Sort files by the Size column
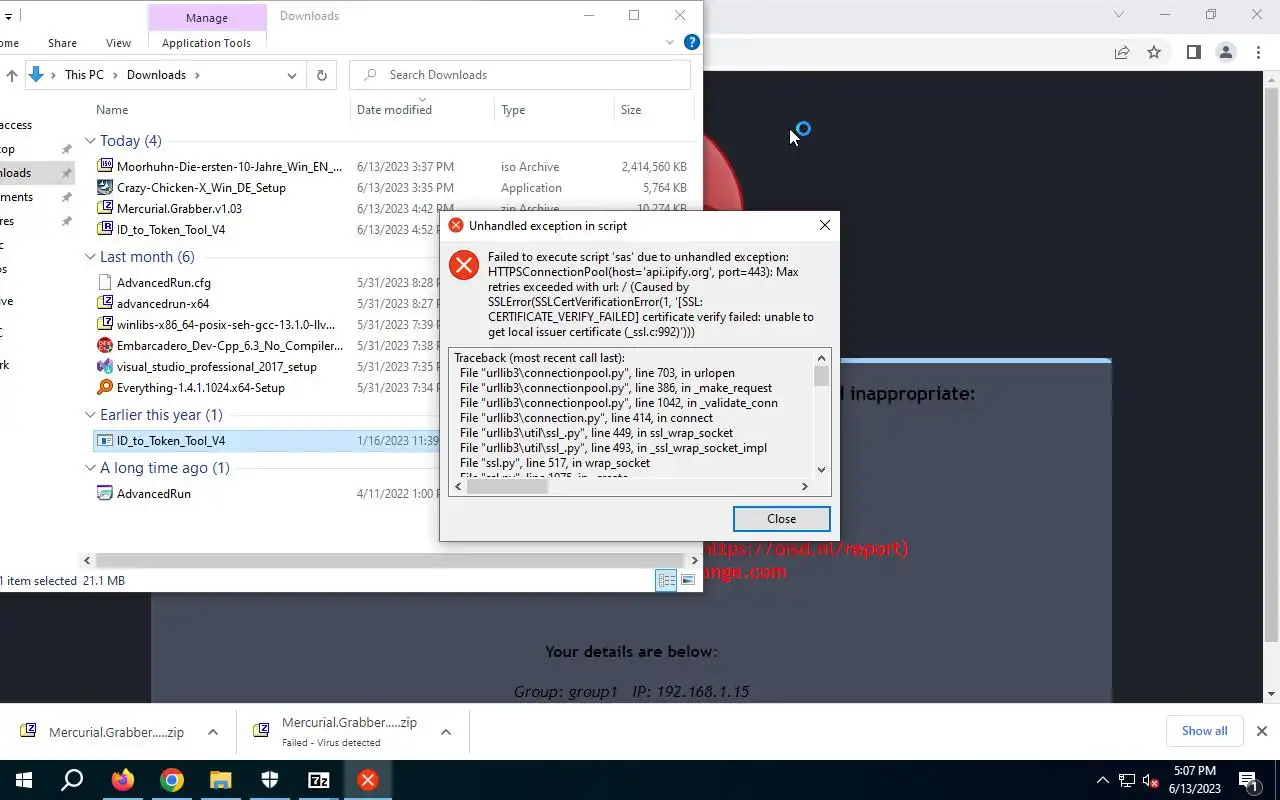The height and width of the screenshot is (800, 1280). pos(631,110)
